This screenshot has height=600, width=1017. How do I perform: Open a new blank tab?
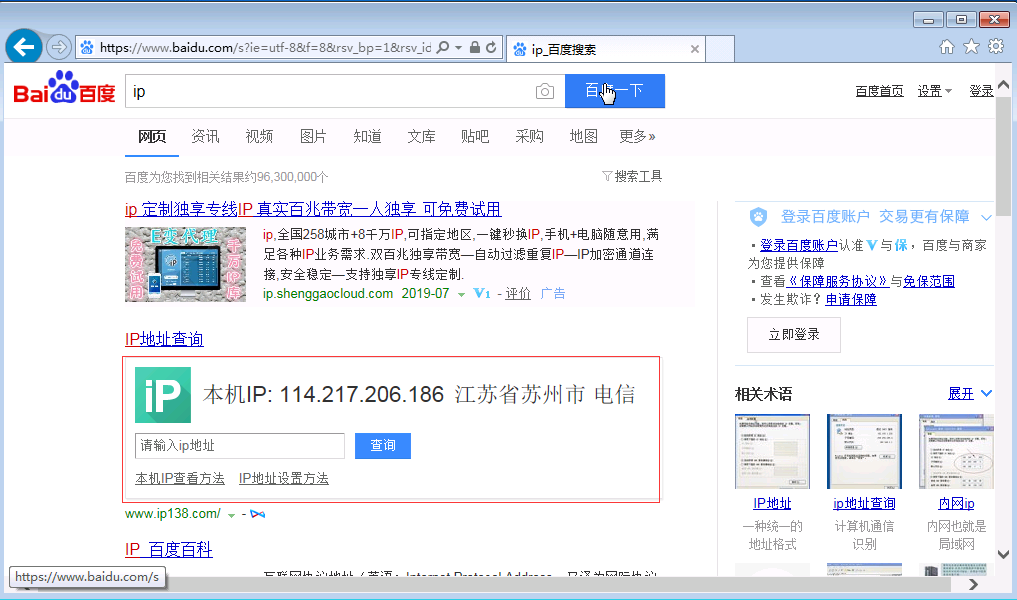(719, 49)
